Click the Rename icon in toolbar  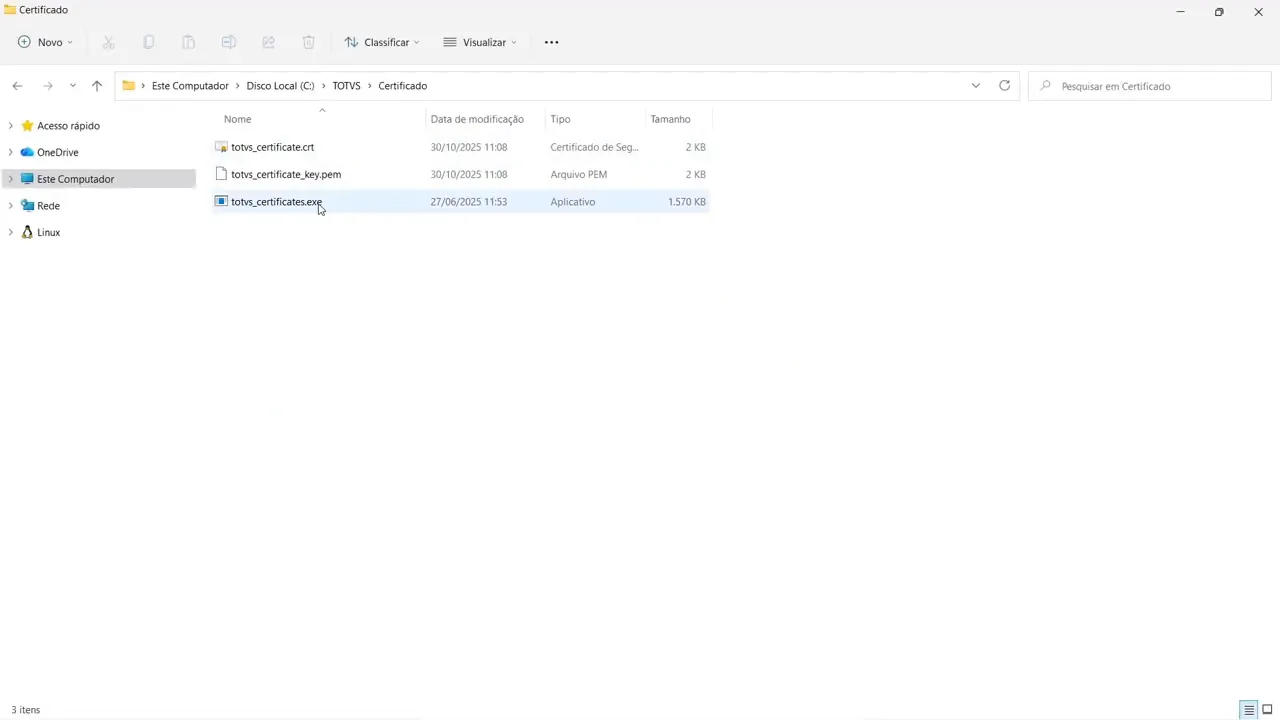click(228, 42)
